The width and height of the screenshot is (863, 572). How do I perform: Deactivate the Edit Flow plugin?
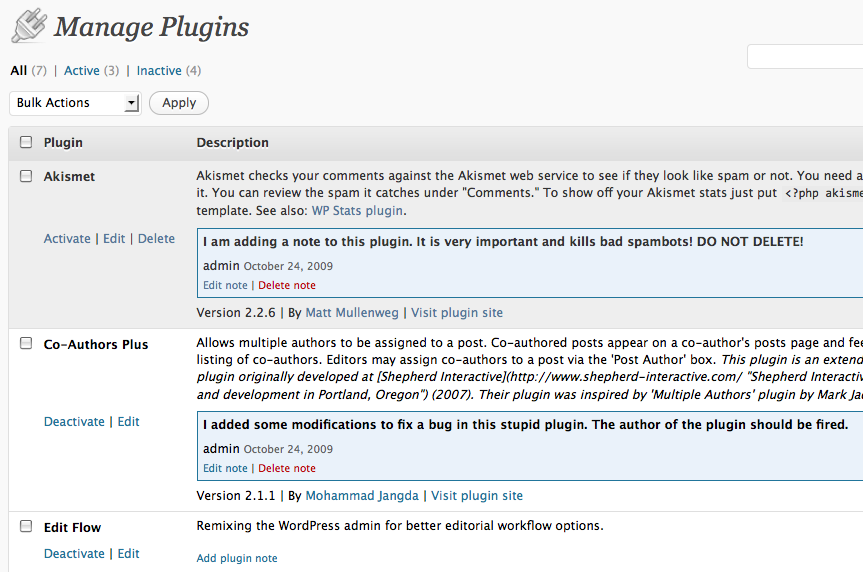(74, 554)
